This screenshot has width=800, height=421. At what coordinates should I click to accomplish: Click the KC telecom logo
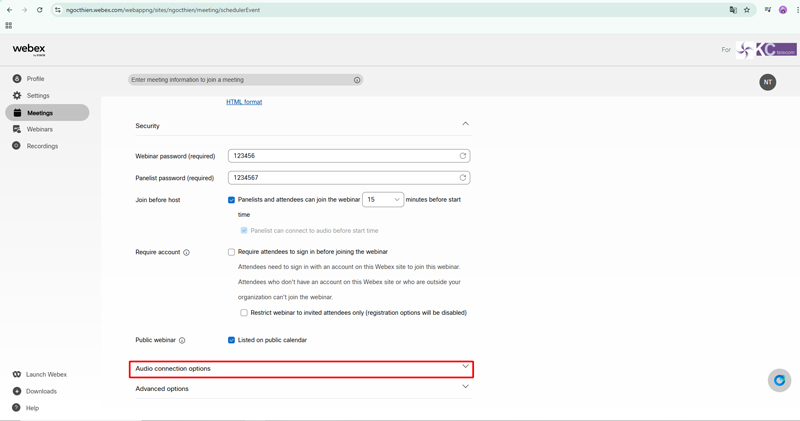(766, 49)
